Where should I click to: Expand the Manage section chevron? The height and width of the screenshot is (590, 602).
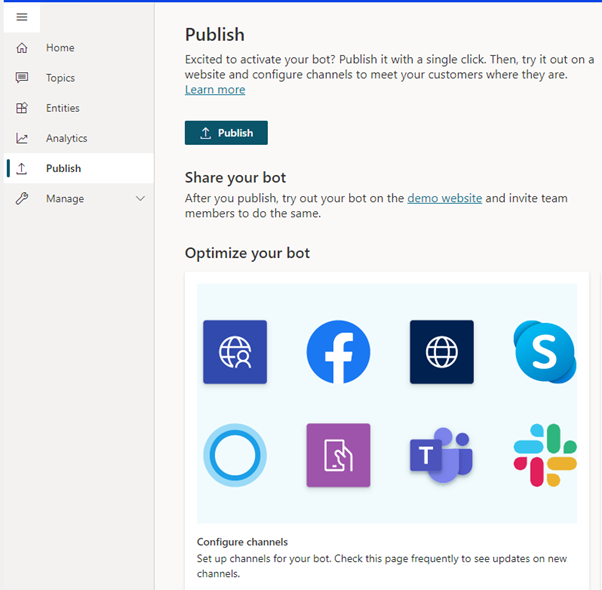(141, 198)
